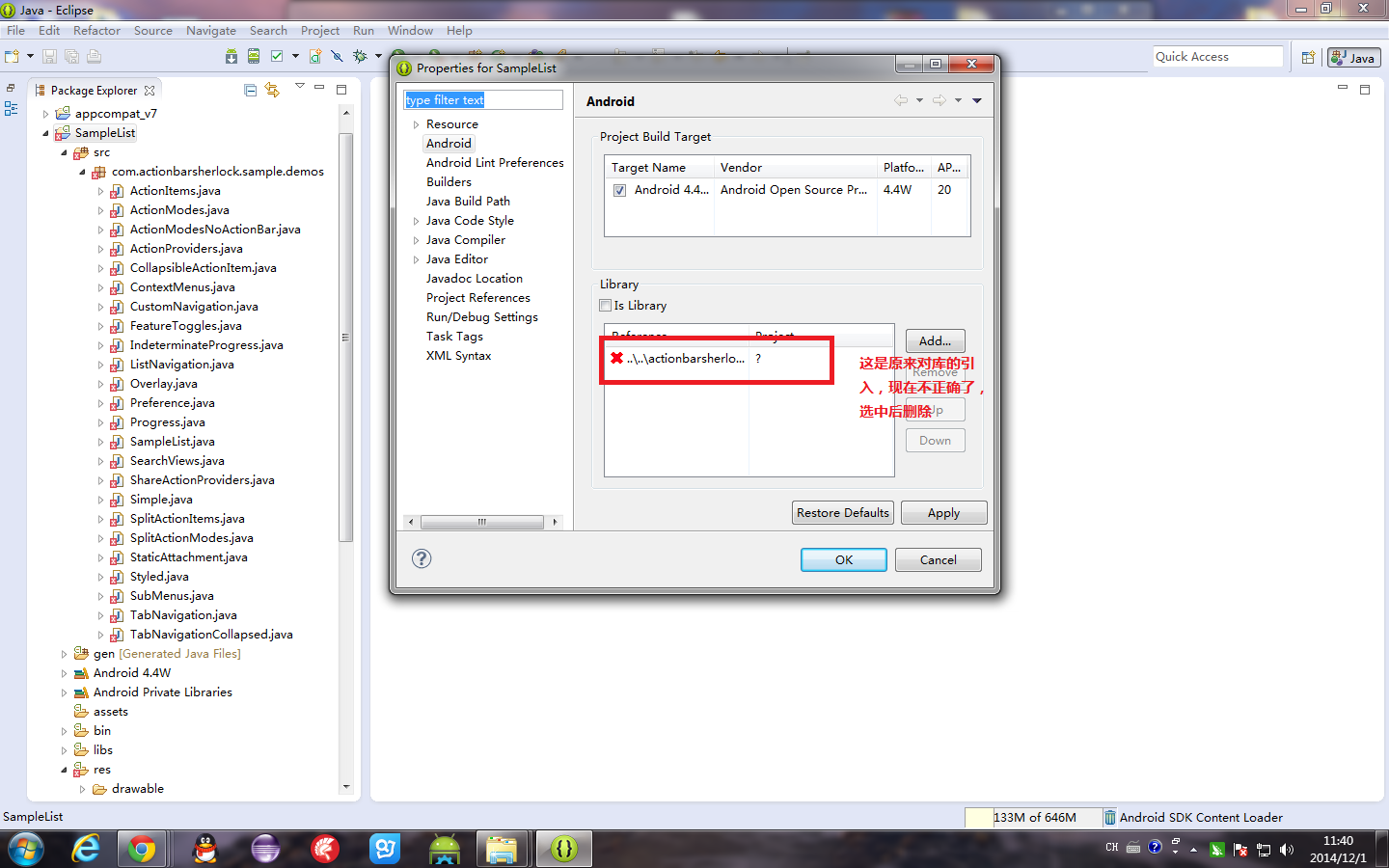Run the Android Lint check icon

(277, 57)
